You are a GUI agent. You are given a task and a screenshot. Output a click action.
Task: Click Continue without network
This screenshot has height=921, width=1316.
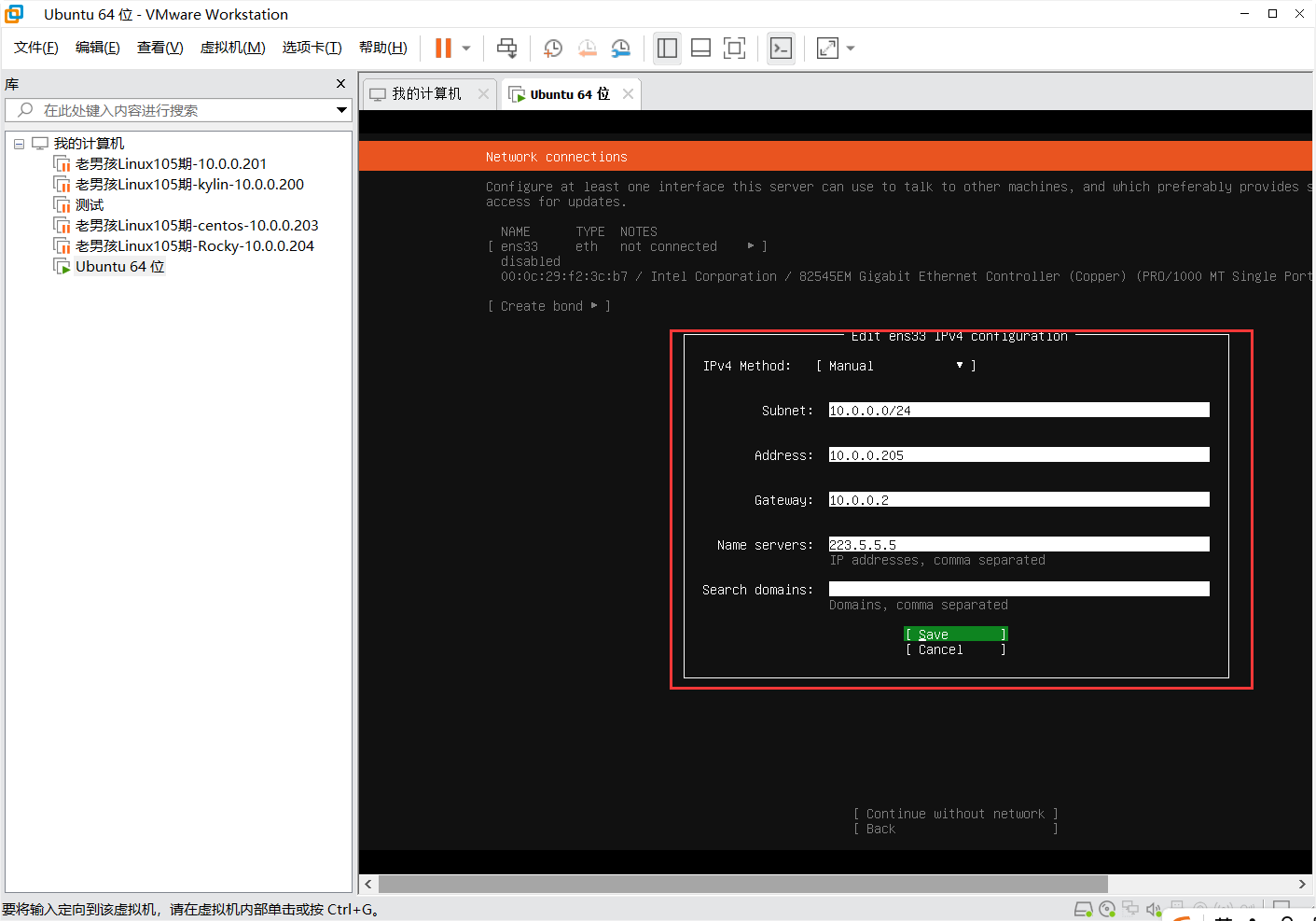point(956,814)
